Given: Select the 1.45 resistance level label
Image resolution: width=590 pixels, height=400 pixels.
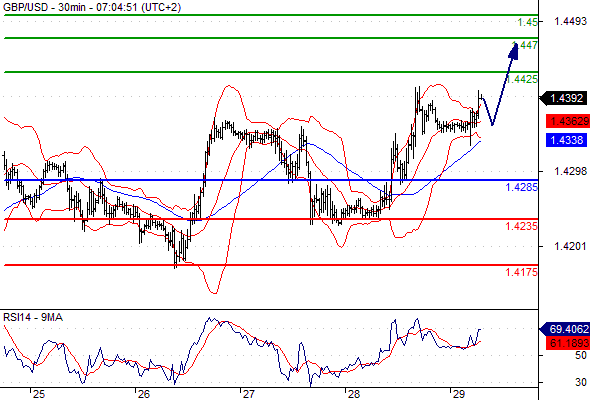Looking at the screenshot, I should pos(528,22).
